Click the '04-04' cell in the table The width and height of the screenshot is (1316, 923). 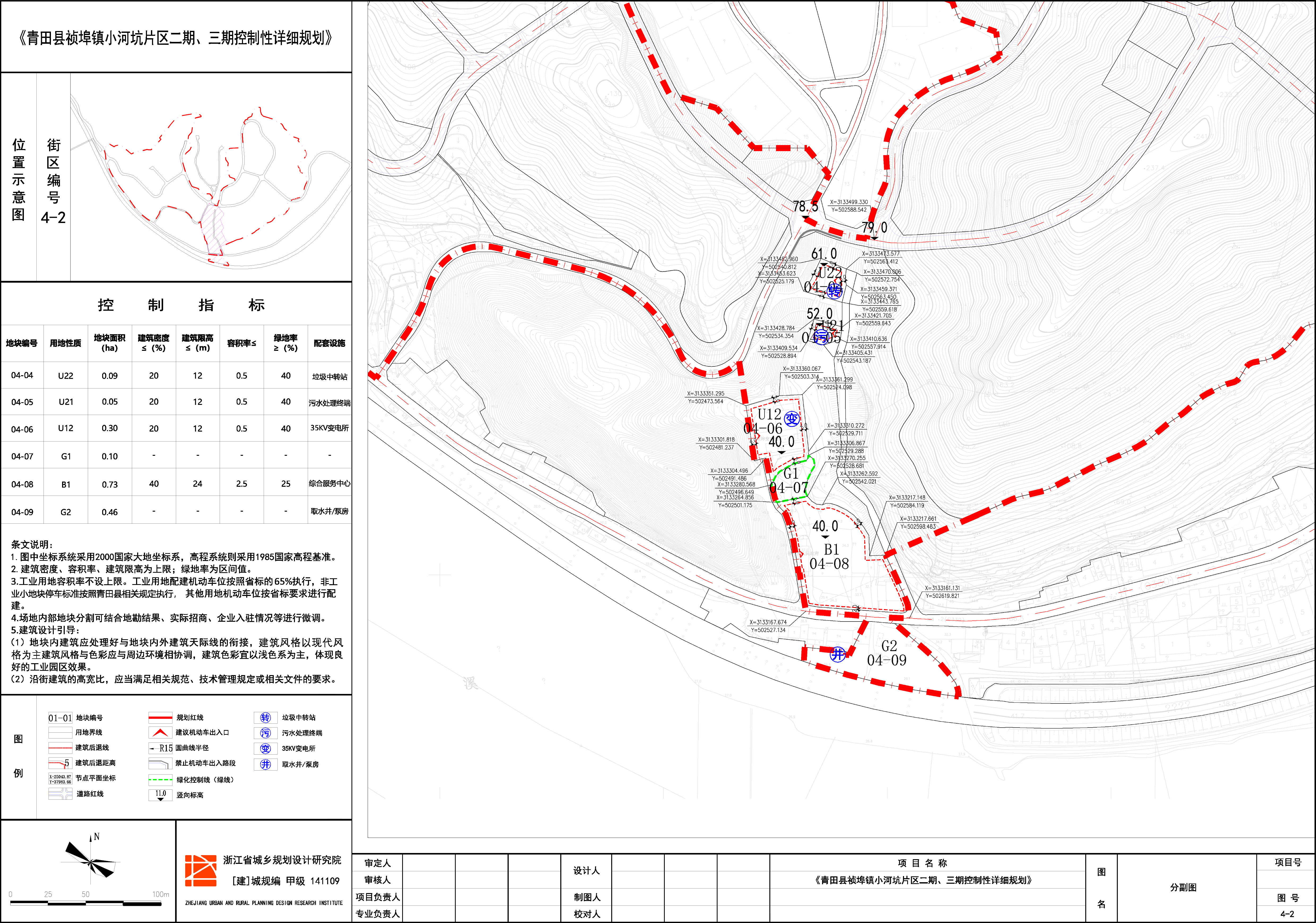click(x=22, y=375)
